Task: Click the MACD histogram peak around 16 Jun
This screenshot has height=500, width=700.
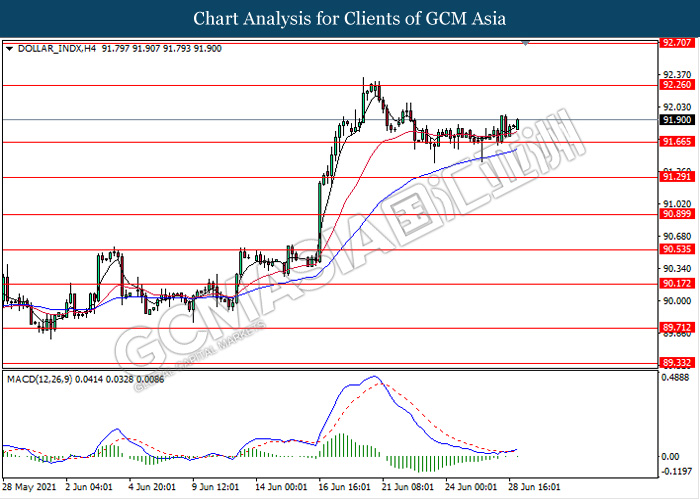Action: (342, 445)
